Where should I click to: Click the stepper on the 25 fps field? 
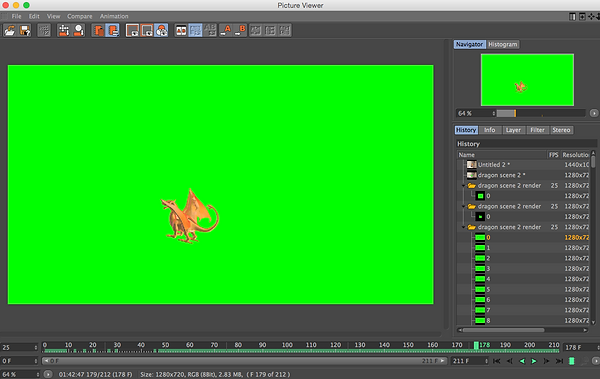pyautogui.click(x=36, y=348)
